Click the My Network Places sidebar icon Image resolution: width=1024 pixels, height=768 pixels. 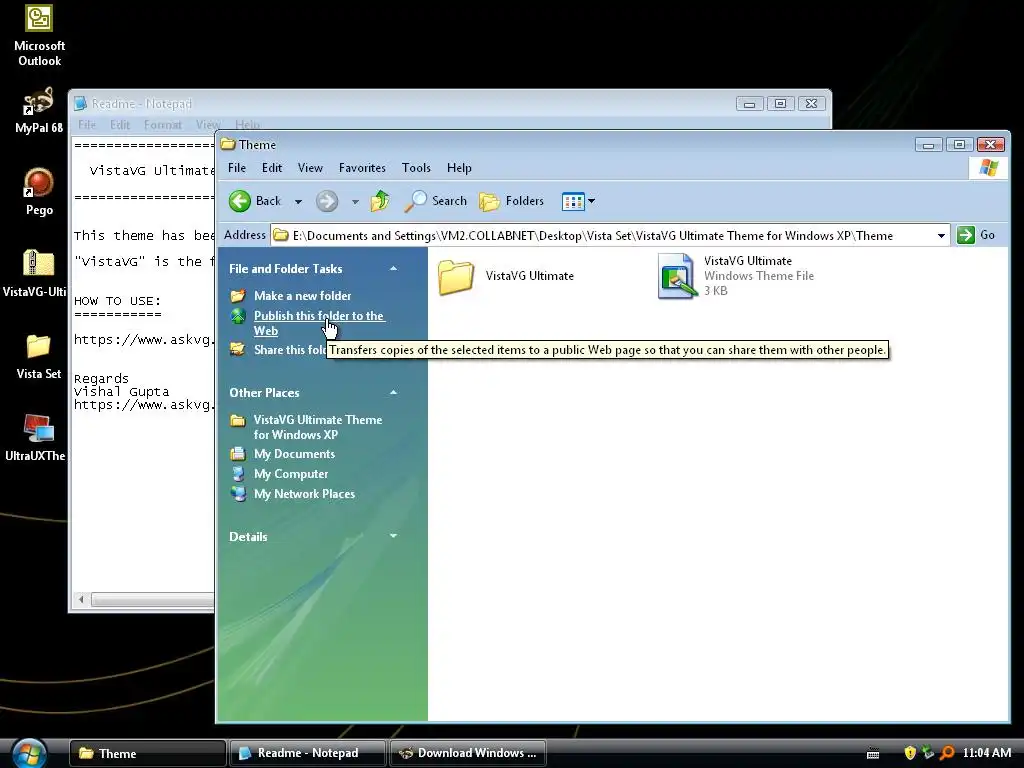click(x=238, y=494)
